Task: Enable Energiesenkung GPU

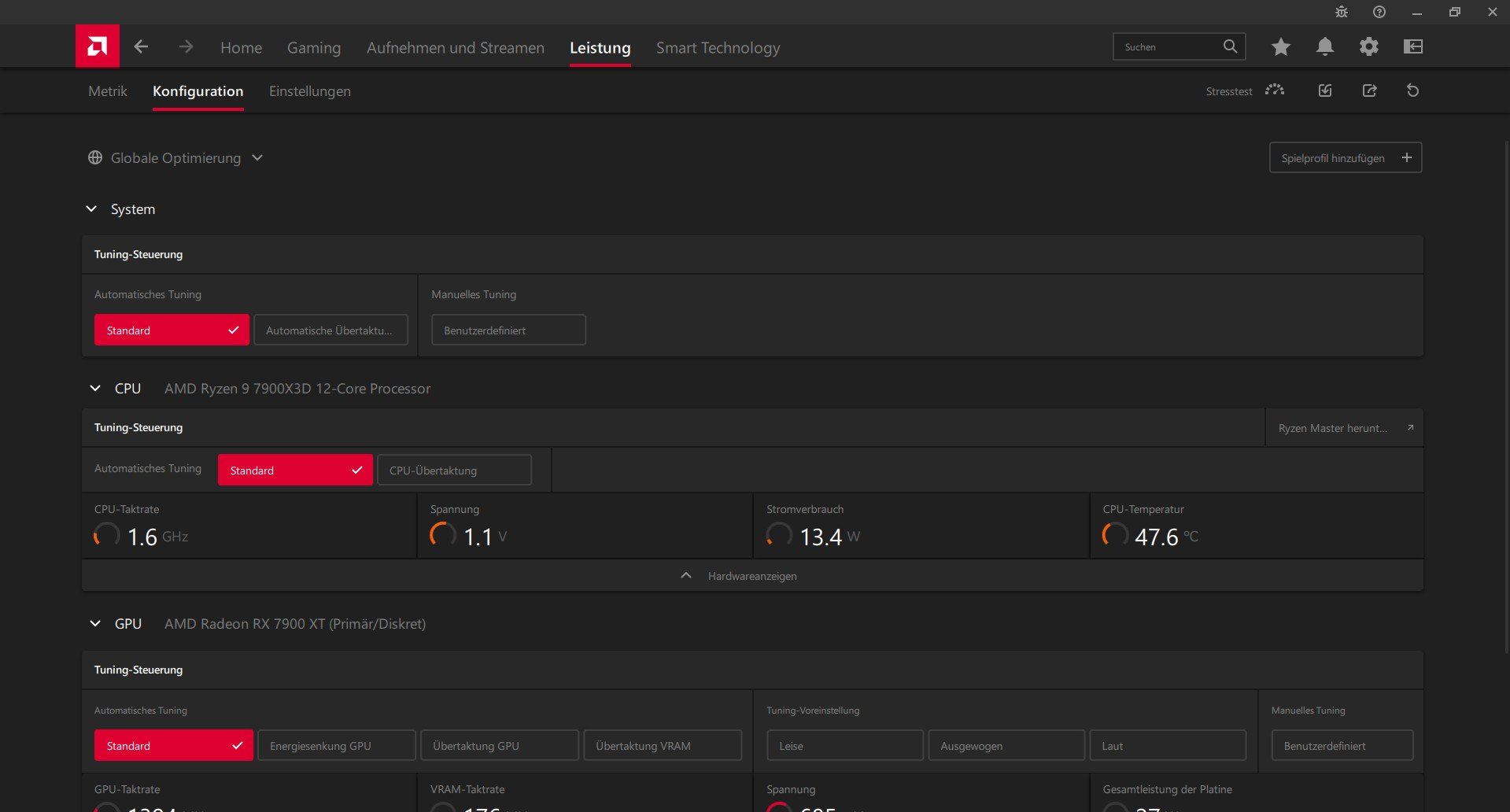Action: 337,745
